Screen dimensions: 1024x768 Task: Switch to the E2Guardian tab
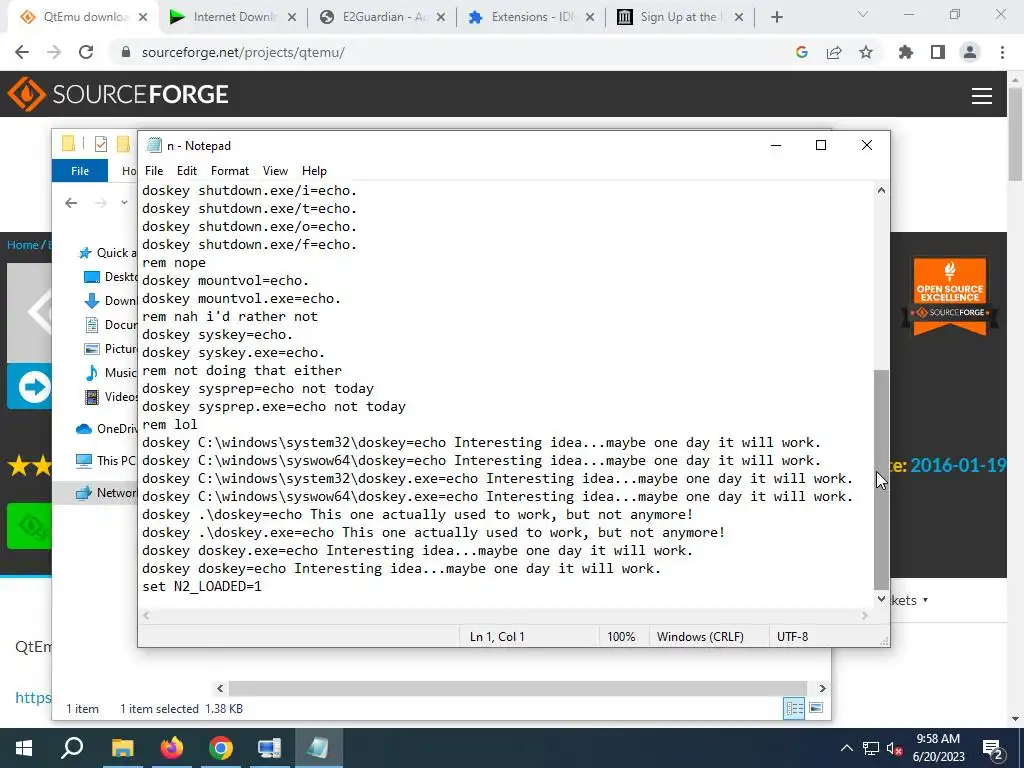point(382,18)
